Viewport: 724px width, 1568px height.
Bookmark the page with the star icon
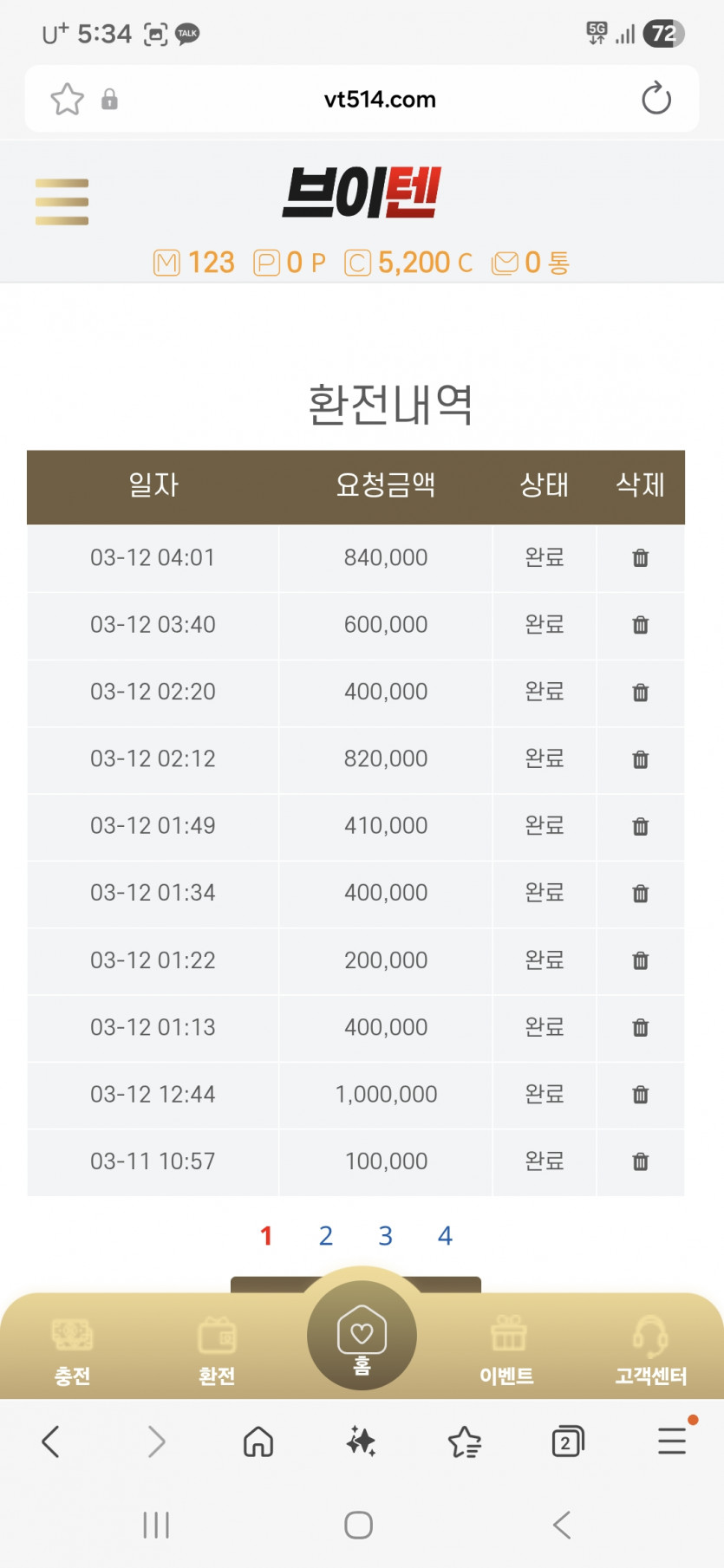pos(67,99)
